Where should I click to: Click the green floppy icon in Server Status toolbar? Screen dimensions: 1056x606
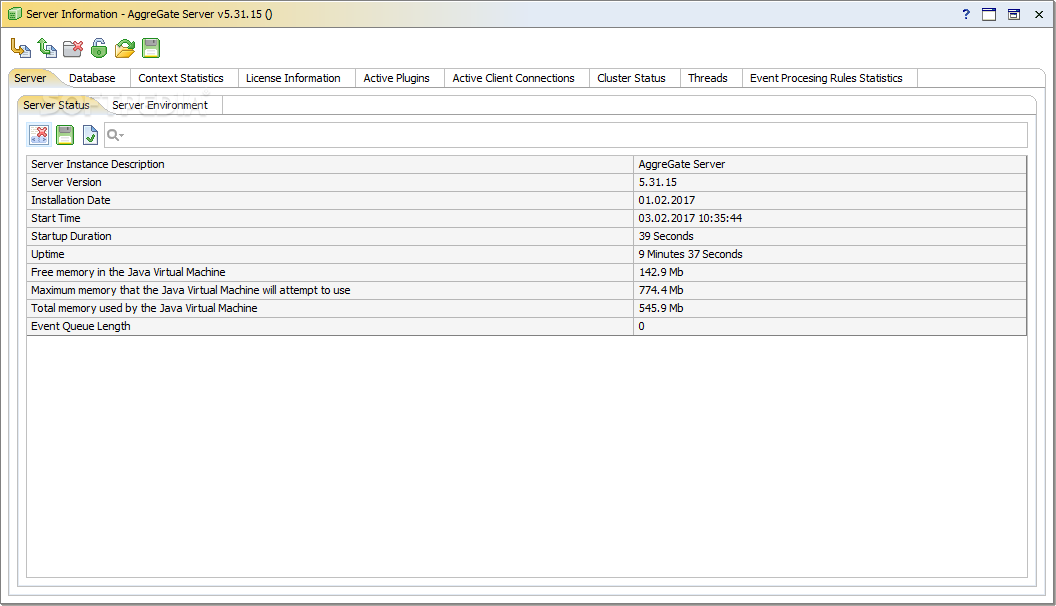[65, 135]
